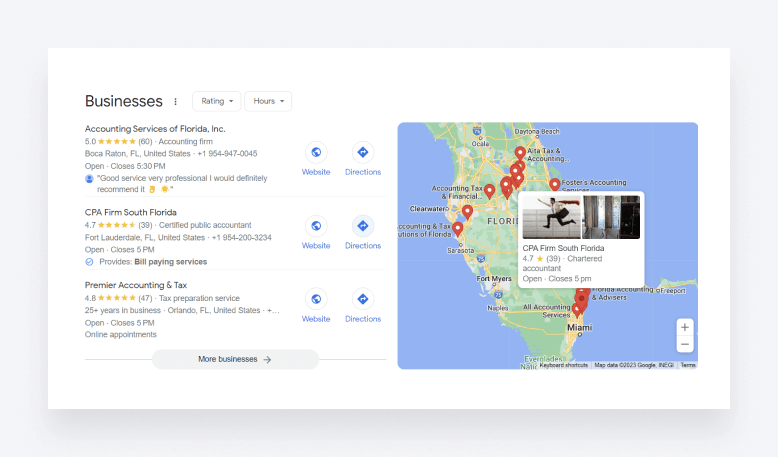Open the CPA Firm South Florida listing title
Viewport: 778px width, 463px height.
pyautogui.click(x=131, y=212)
